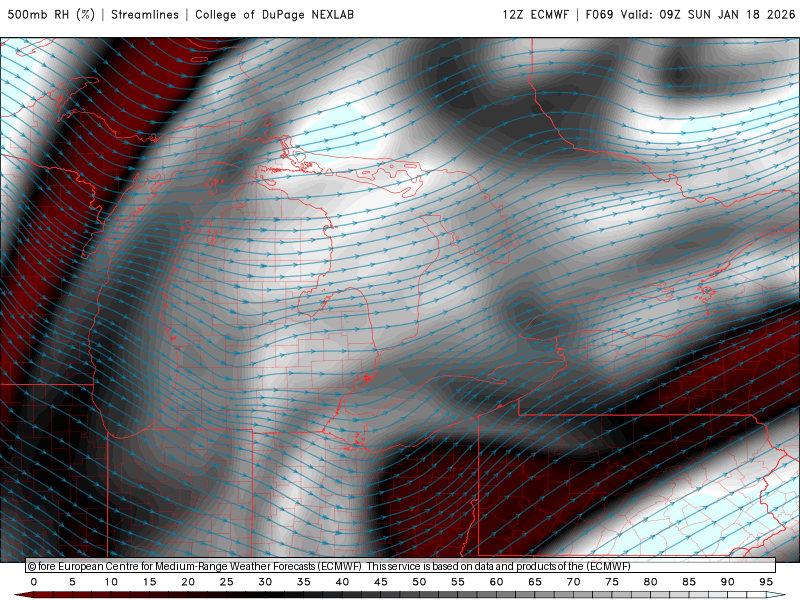
Task: Click the "80" colorbar scale label
Action: pyautogui.click(x=651, y=582)
